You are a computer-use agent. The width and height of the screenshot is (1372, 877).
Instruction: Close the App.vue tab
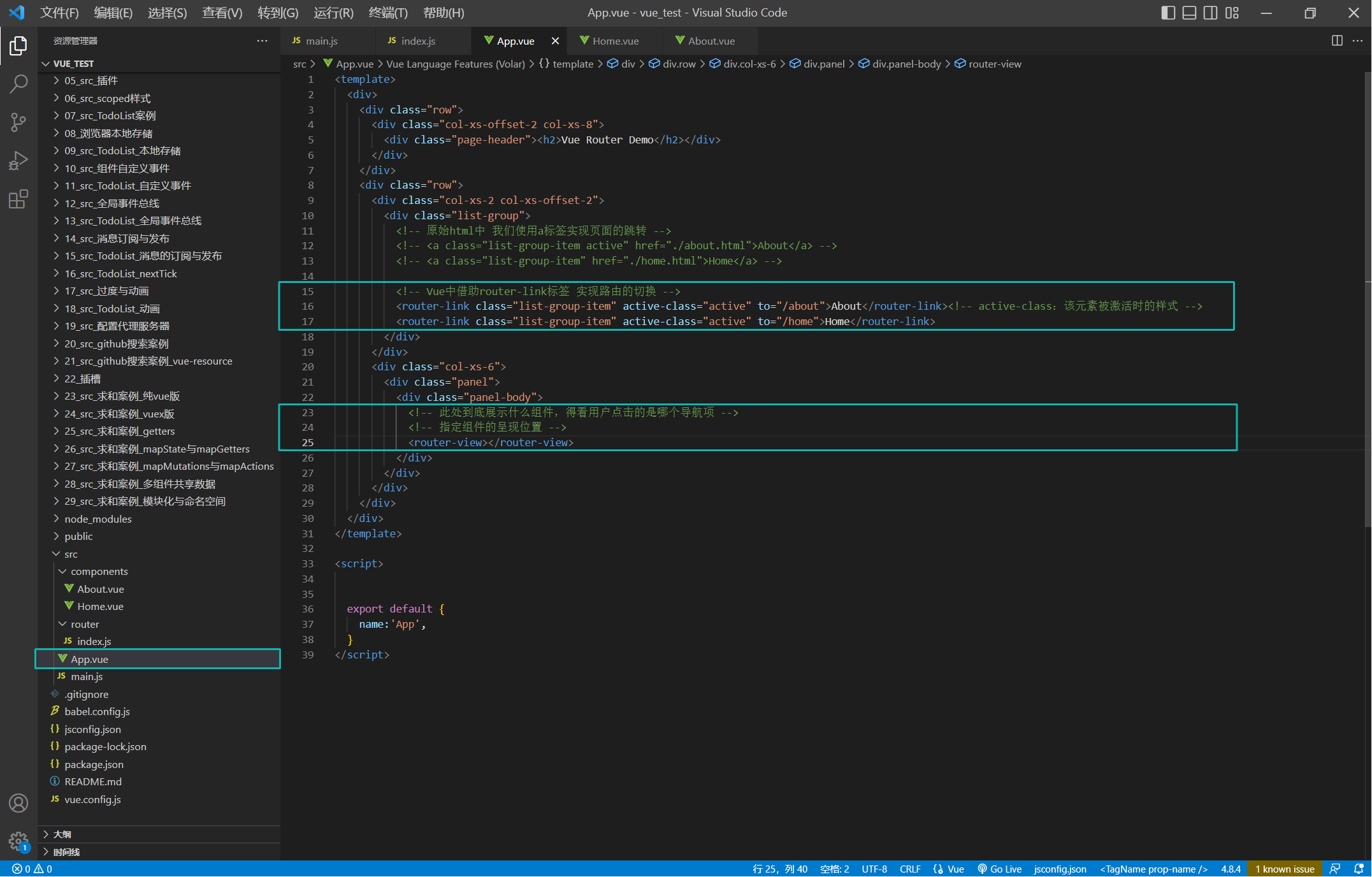[555, 41]
